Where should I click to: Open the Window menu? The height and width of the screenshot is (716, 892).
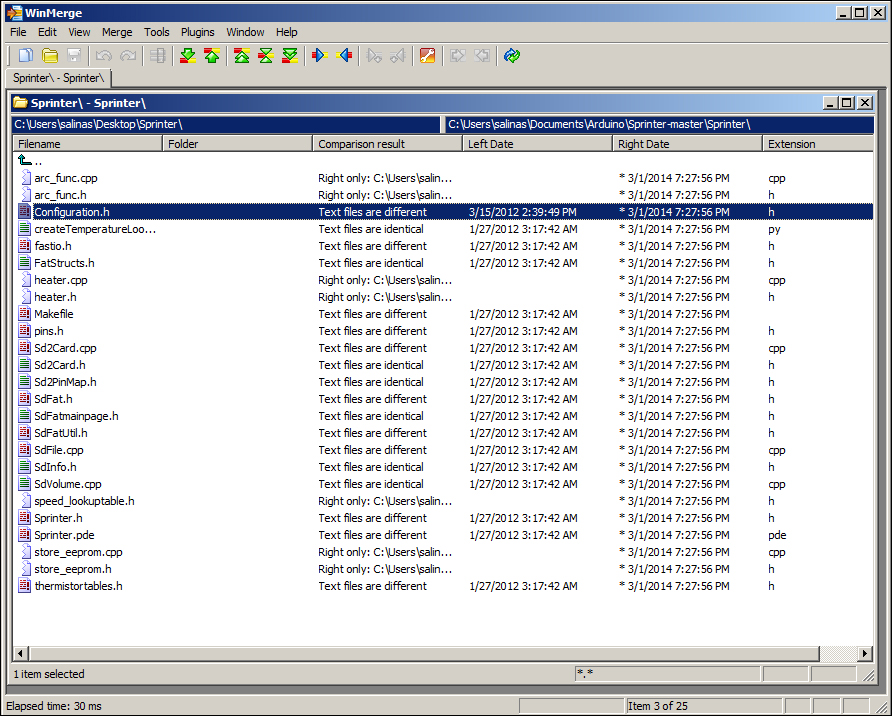pos(245,32)
